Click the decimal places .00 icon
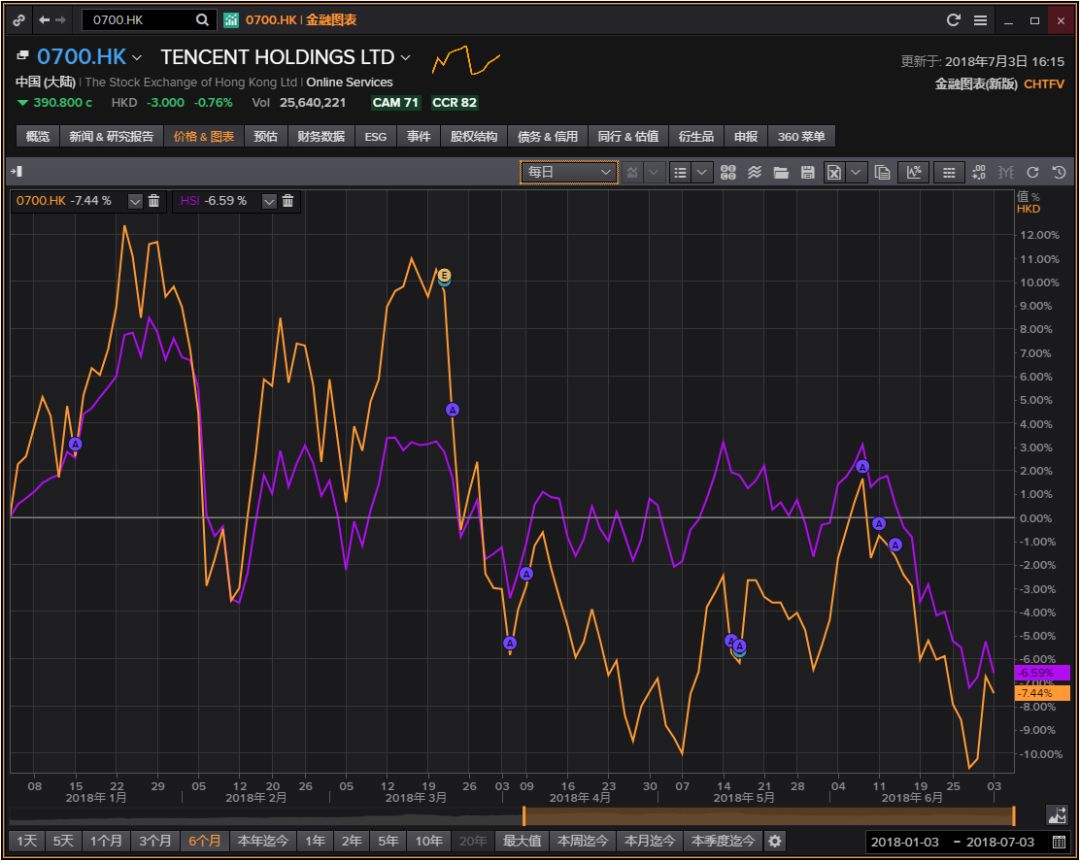The width and height of the screenshot is (1080, 861). click(979, 172)
